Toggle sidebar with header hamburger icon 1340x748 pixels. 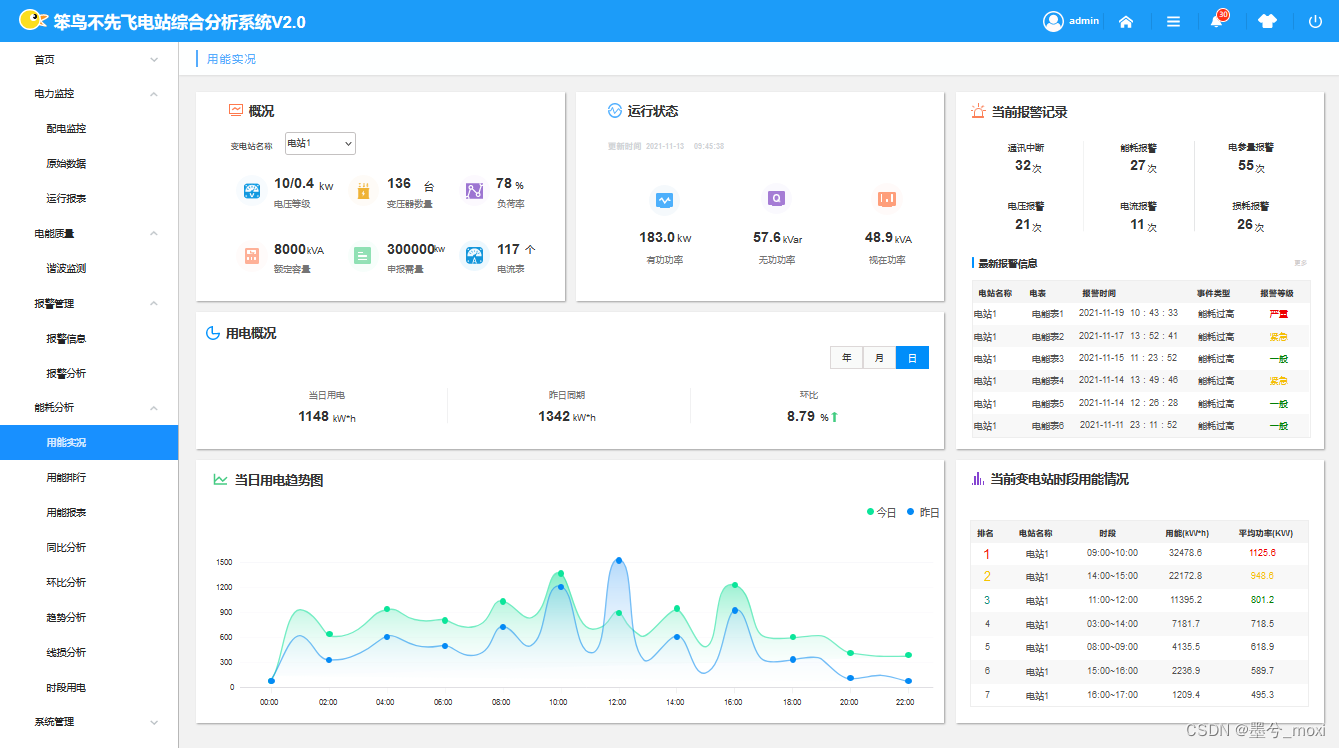click(1173, 21)
